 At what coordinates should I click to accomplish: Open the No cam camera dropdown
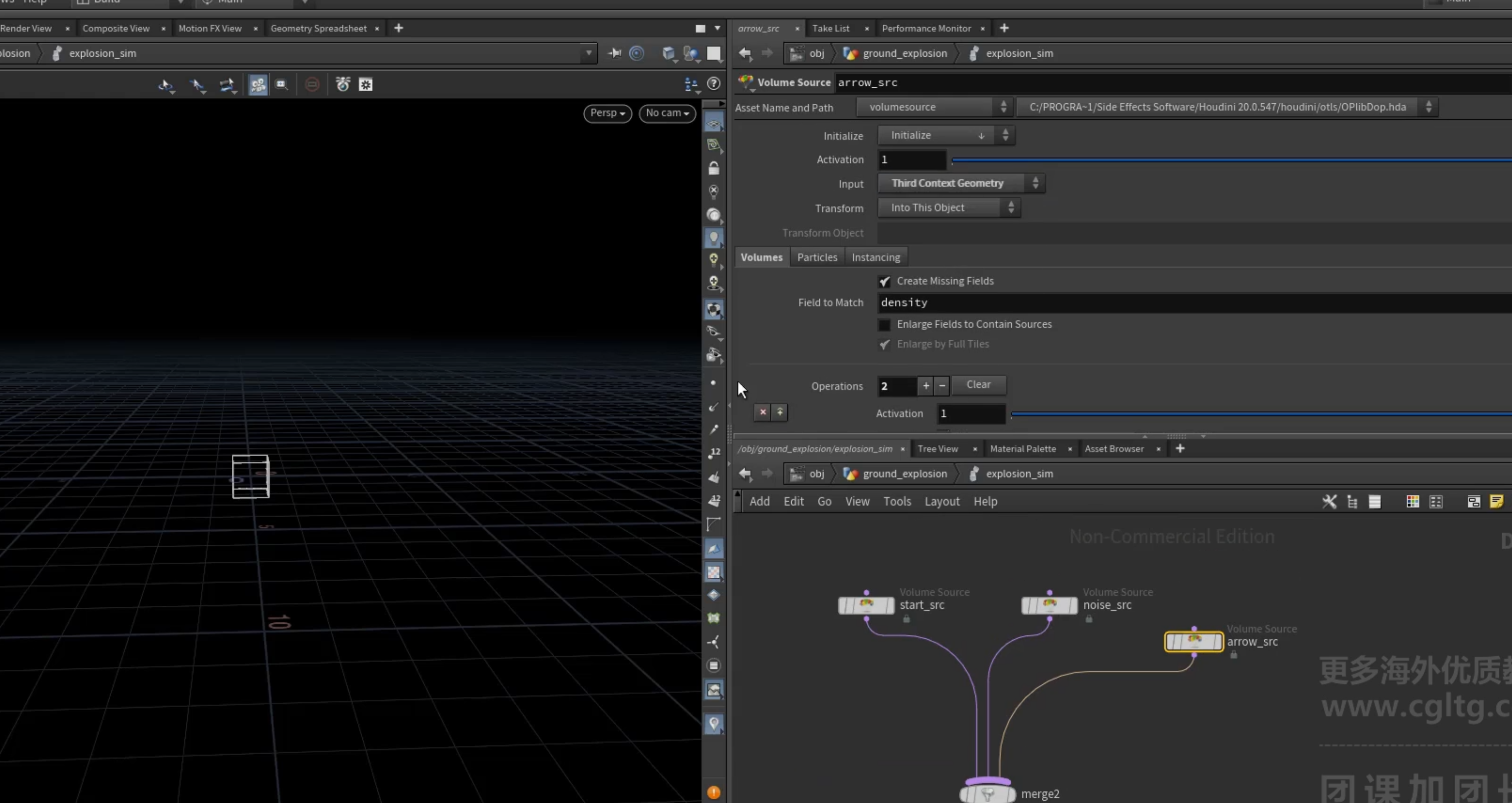click(x=667, y=113)
